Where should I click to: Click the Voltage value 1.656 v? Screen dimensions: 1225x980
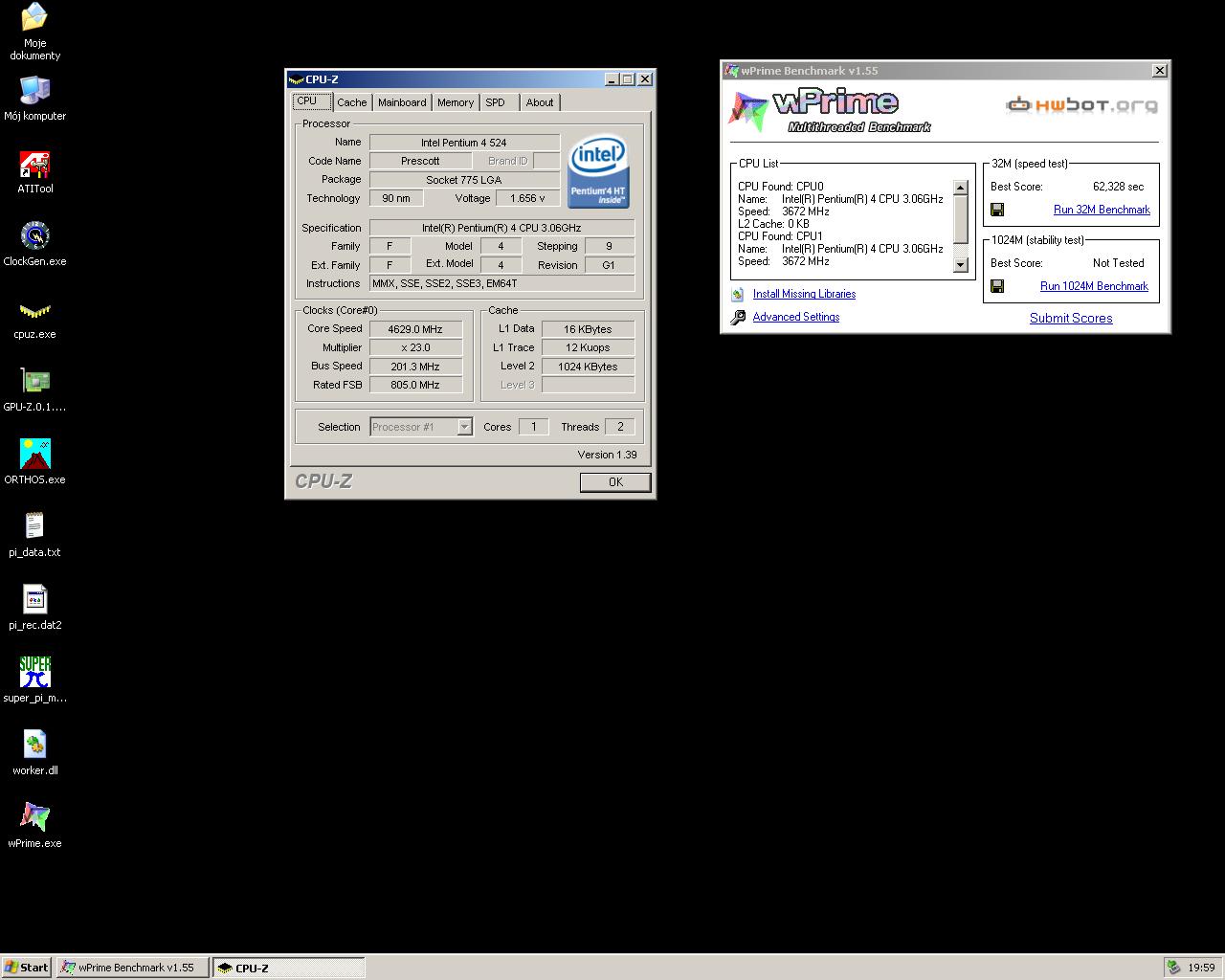(x=528, y=198)
